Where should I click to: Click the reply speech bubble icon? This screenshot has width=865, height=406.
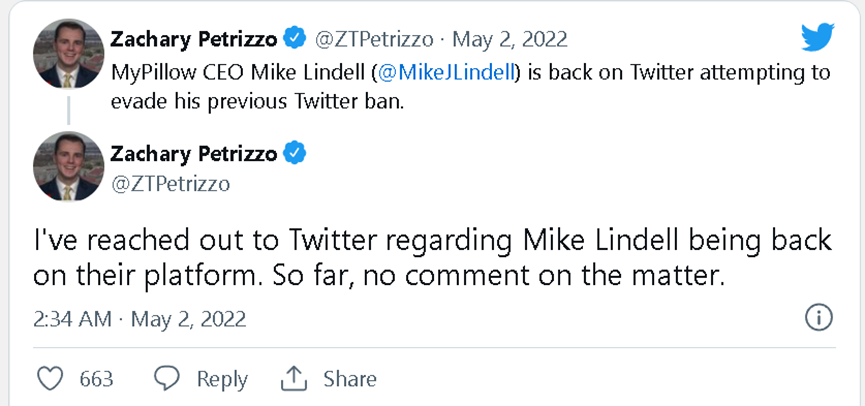pos(167,379)
